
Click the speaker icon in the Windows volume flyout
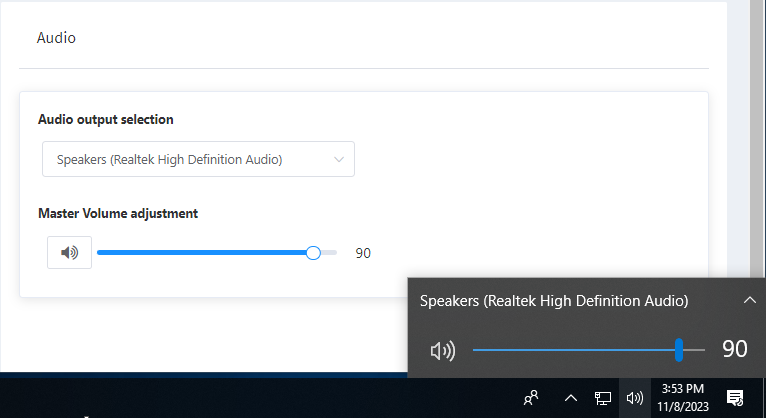point(442,350)
